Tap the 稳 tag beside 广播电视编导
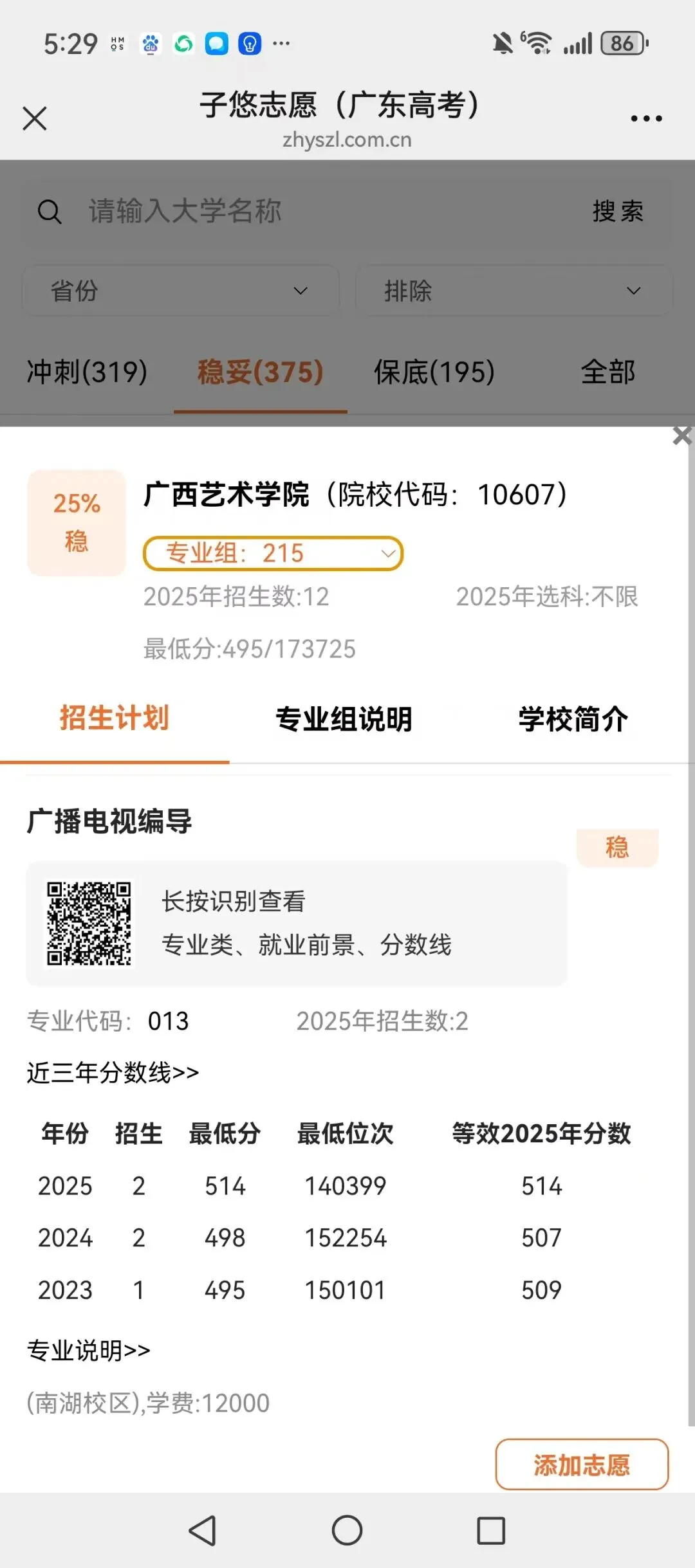The height and width of the screenshot is (1568, 695). pos(617,848)
